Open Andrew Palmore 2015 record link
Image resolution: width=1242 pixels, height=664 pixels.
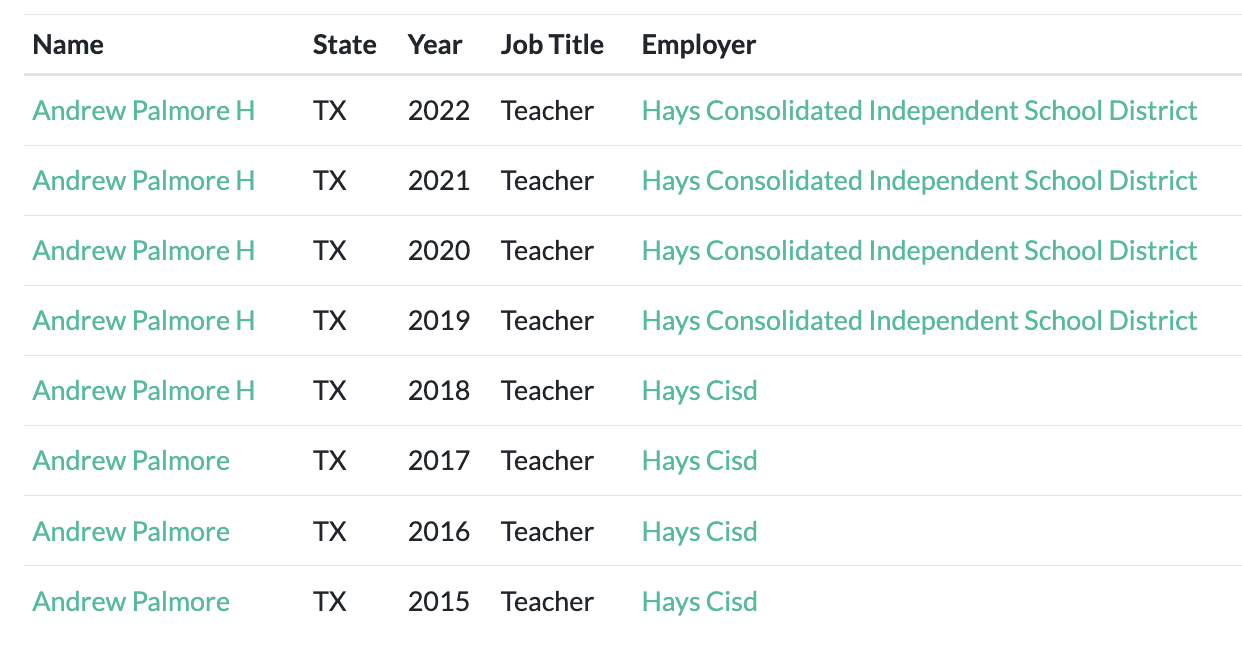tap(131, 602)
